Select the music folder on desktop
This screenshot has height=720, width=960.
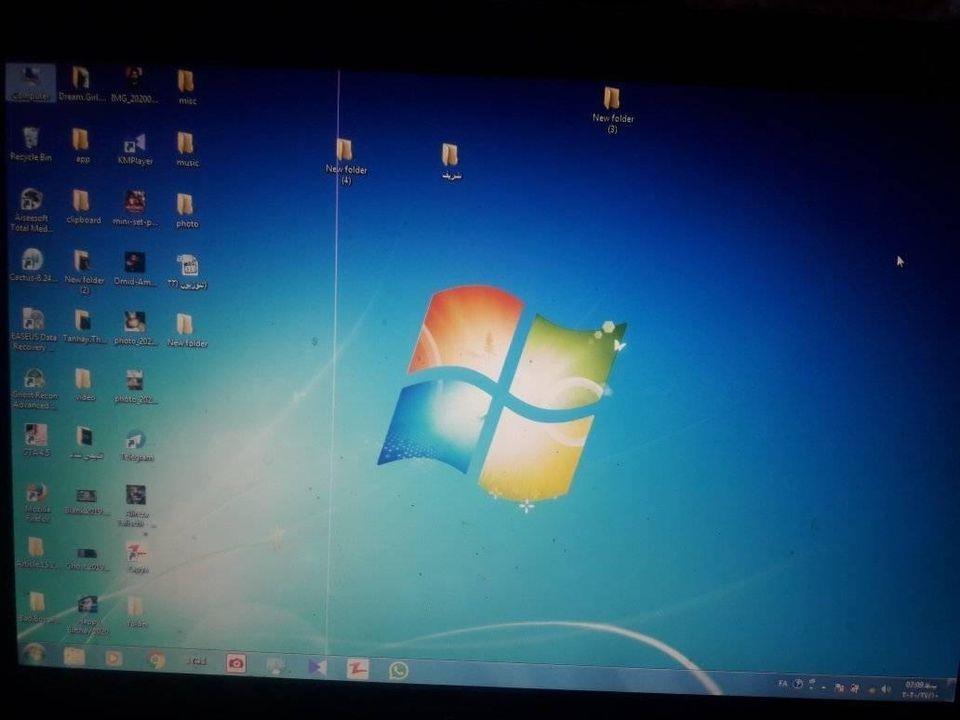[187, 149]
